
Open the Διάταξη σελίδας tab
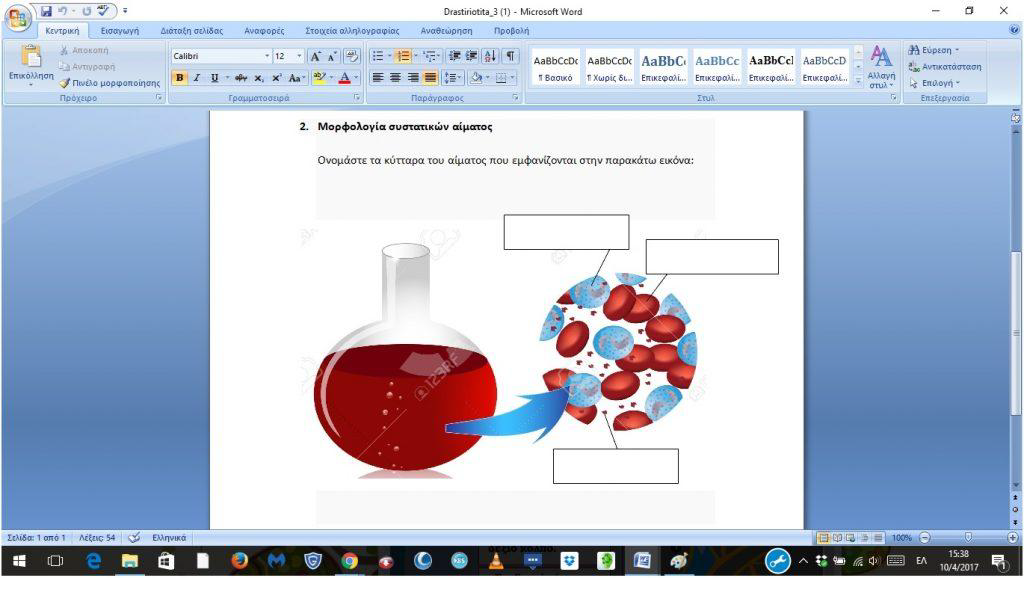(191, 31)
